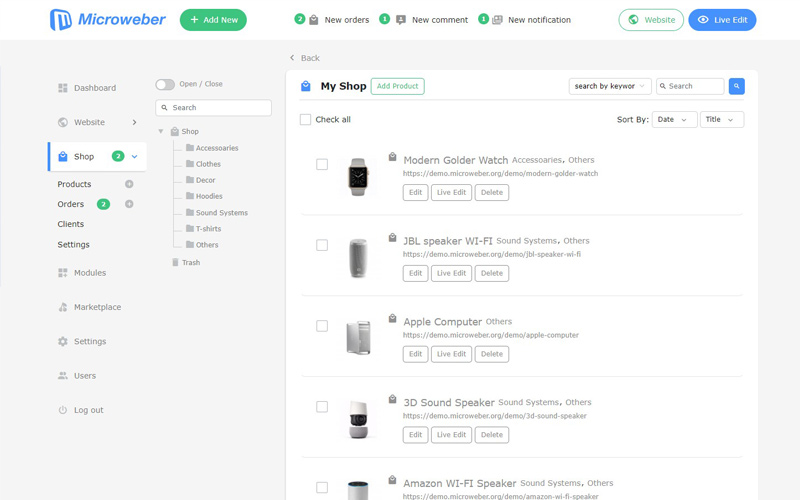Expand the Website submenu arrow
The height and width of the screenshot is (500, 800).
[134, 122]
